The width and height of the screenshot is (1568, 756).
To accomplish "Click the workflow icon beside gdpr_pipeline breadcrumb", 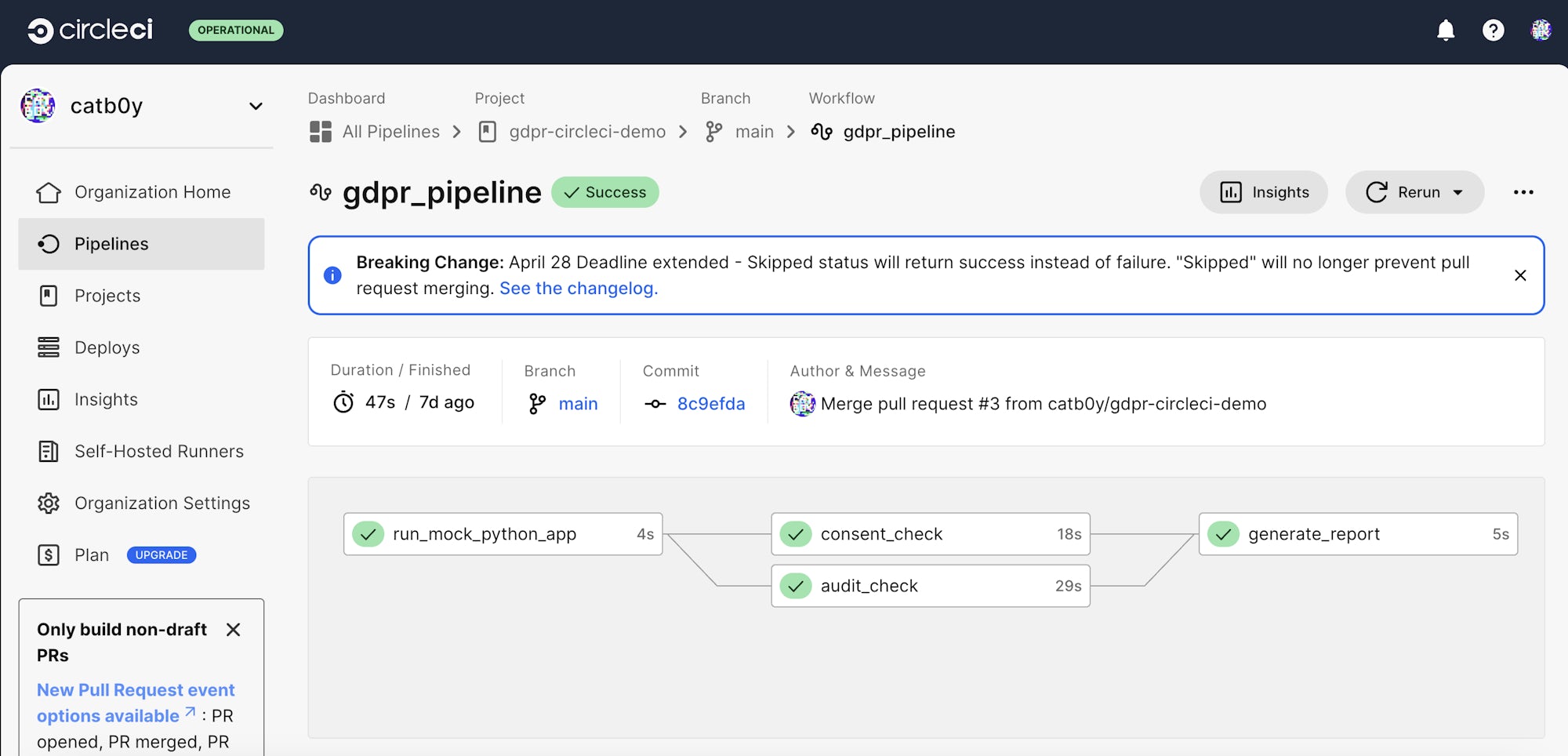I will pos(821,132).
